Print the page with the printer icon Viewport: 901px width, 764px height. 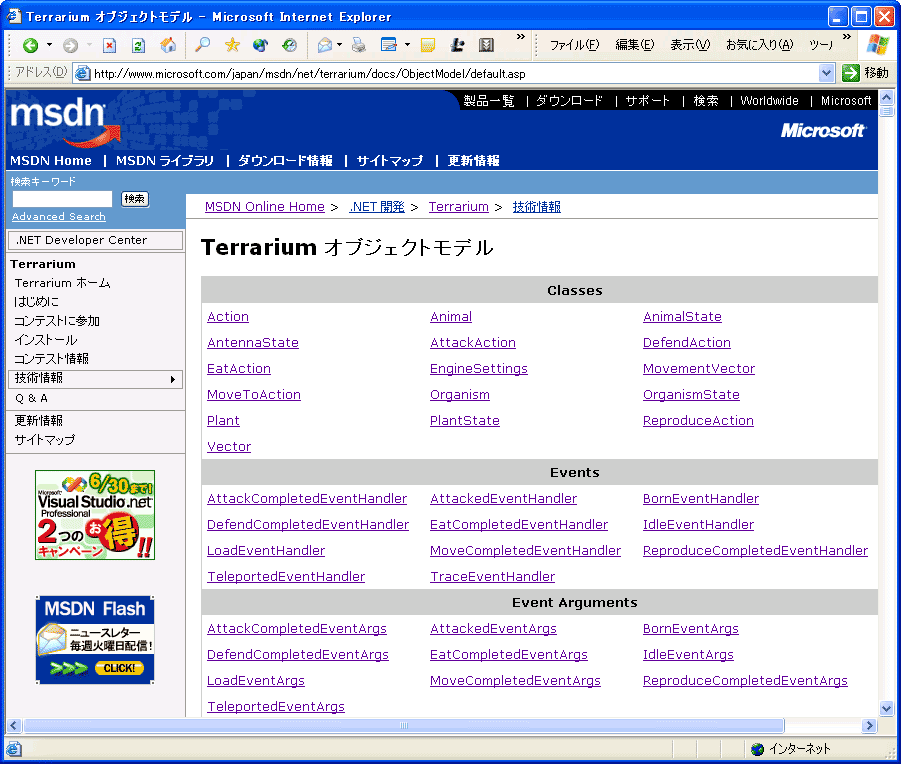coord(359,45)
